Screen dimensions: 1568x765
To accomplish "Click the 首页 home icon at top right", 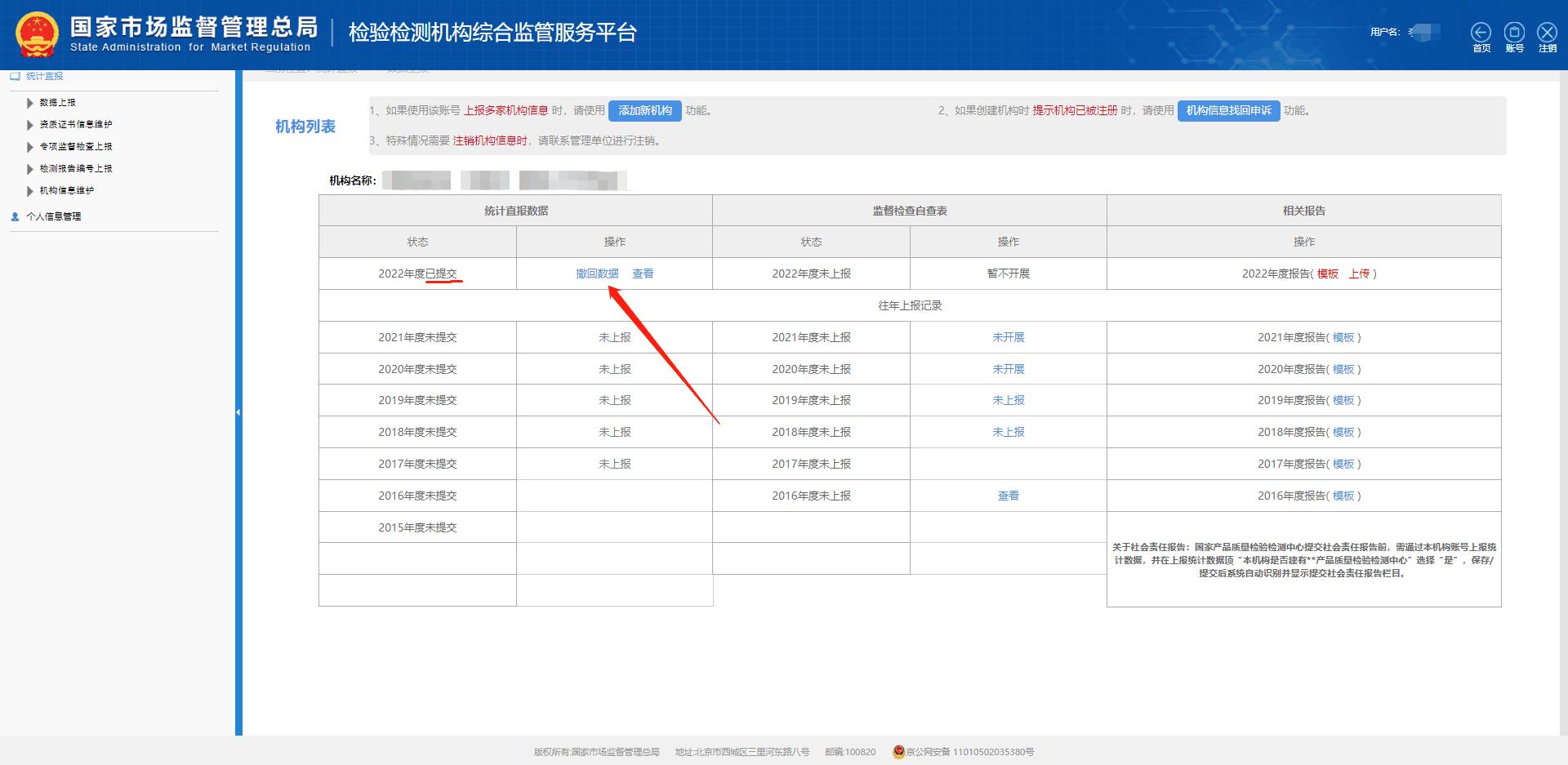I will coord(1481,33).
